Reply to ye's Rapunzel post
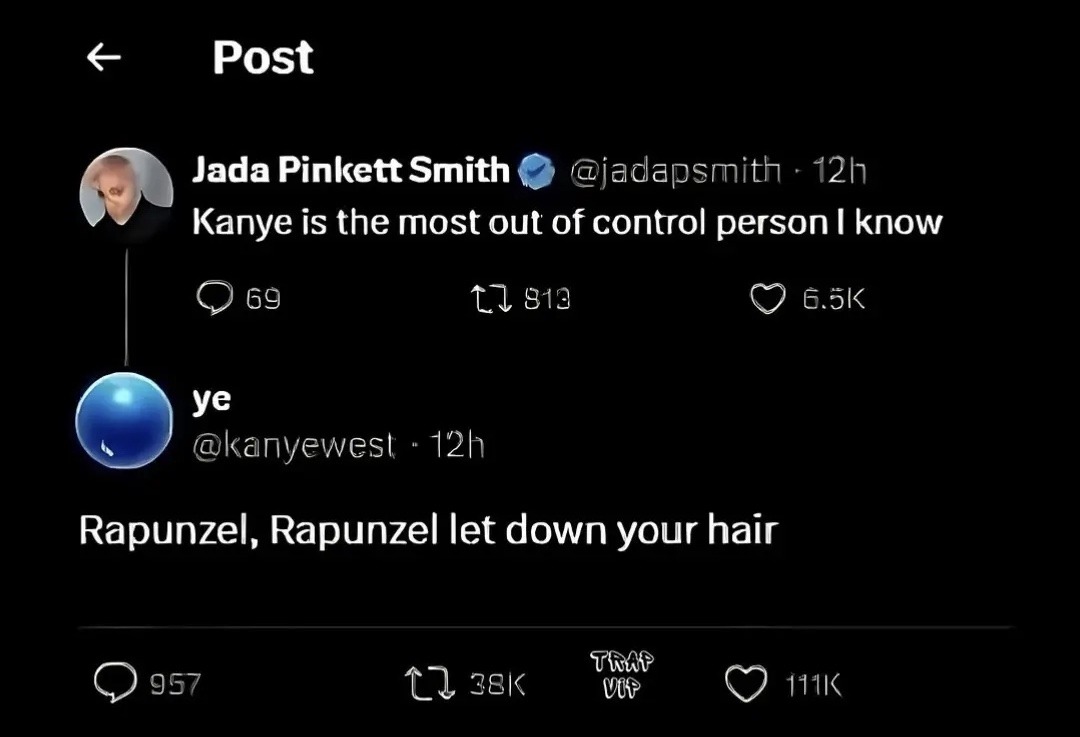The height and width of the screenshot is (737, 1080). (115, 683)
